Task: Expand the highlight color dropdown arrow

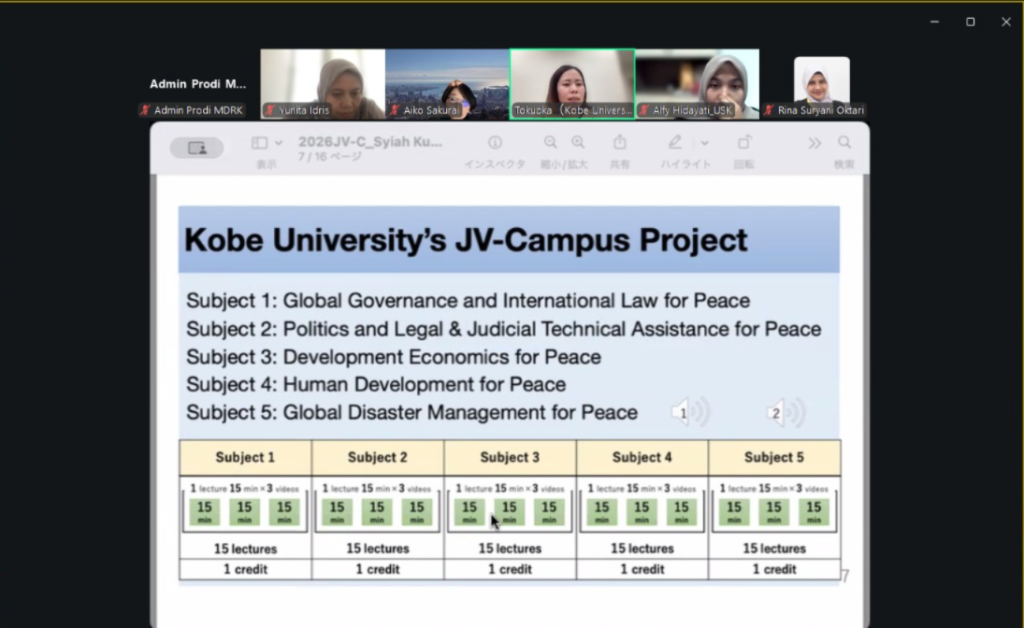Action: click(x=705, y=142)
